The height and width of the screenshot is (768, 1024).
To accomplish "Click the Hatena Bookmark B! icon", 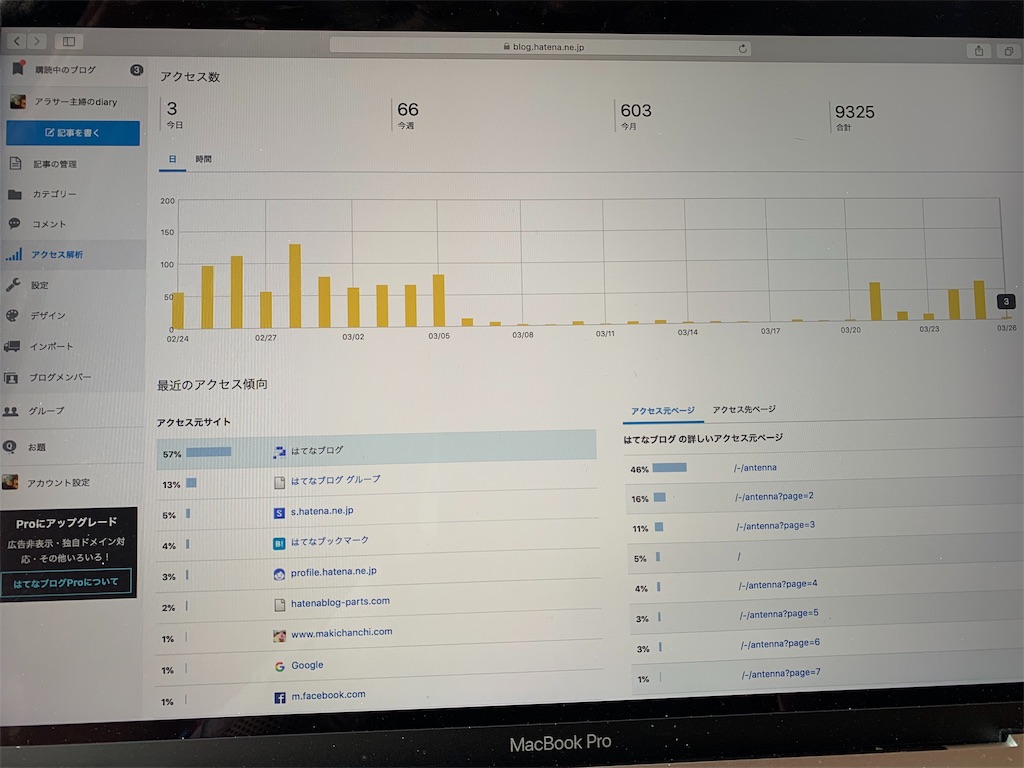I will [279, 543].
